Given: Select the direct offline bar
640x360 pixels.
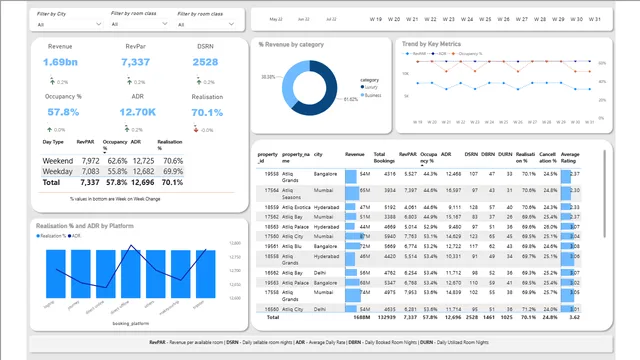Looking at the screenshot, I should (131, 274).
